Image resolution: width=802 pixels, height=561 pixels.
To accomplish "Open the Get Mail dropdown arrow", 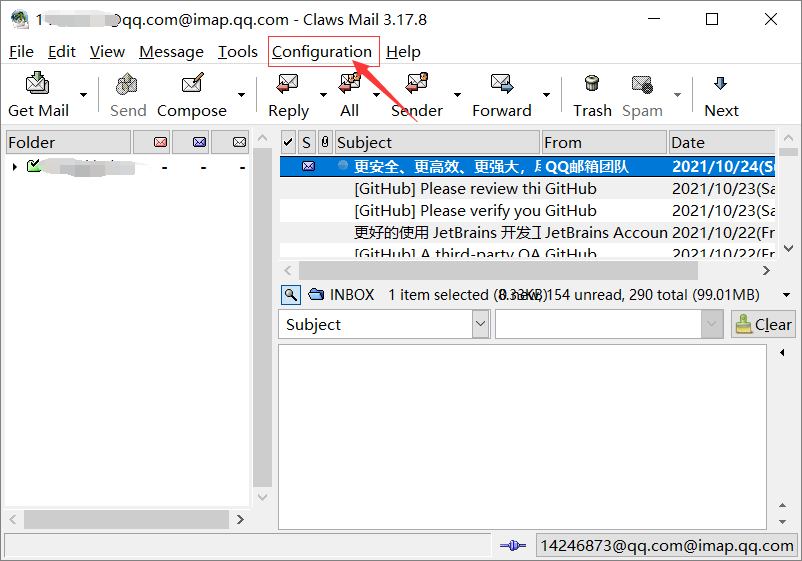I will tap(83, 95).
